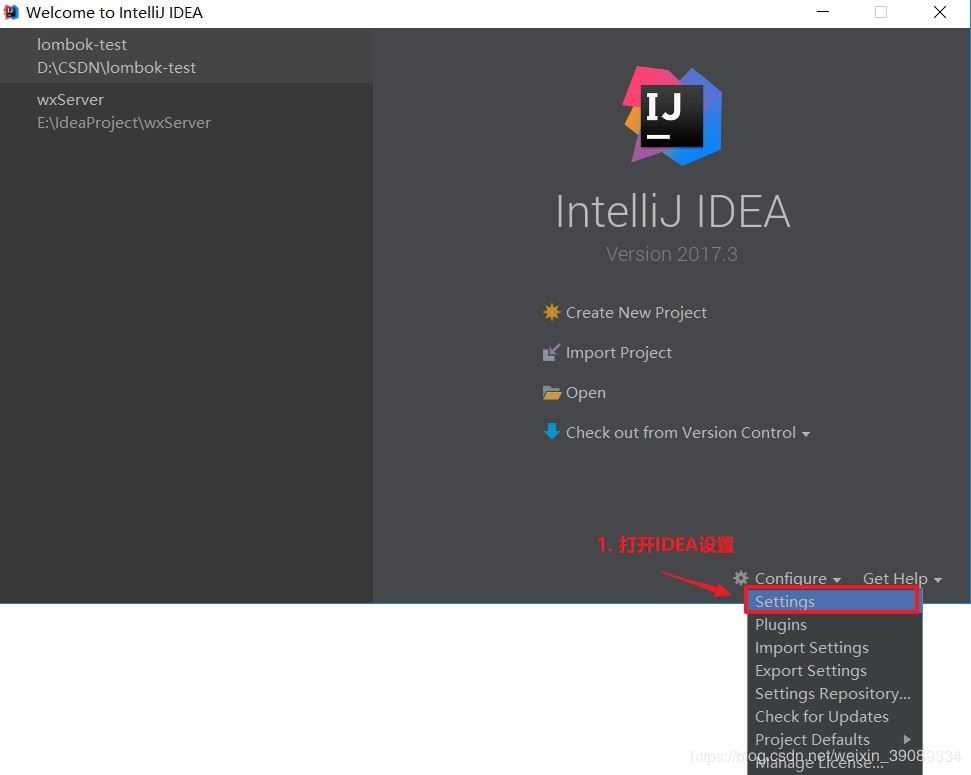The image size is (971, 775).
Task: Click the IDEA icon in the title bar
Action: pos(11,12)
